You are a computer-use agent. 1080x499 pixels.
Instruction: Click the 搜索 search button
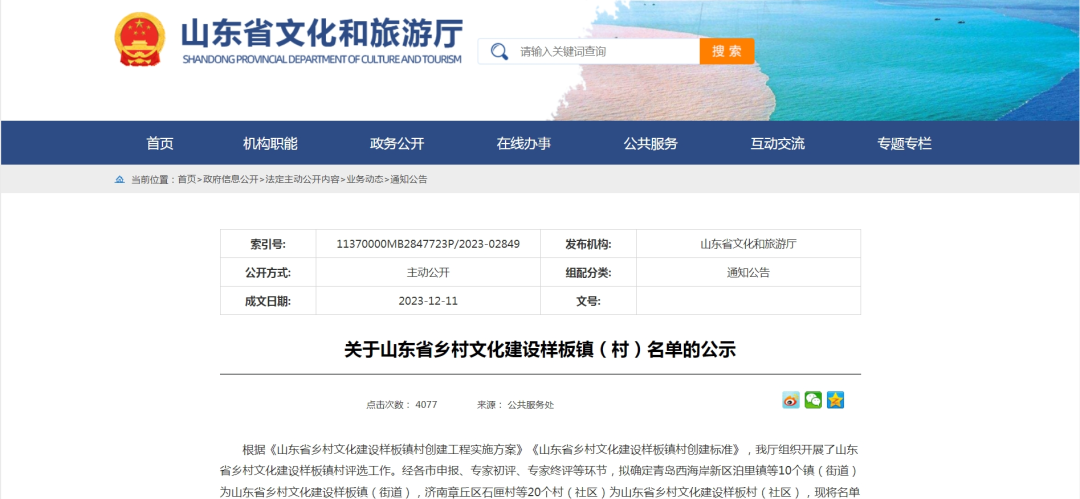click(727, 51)
